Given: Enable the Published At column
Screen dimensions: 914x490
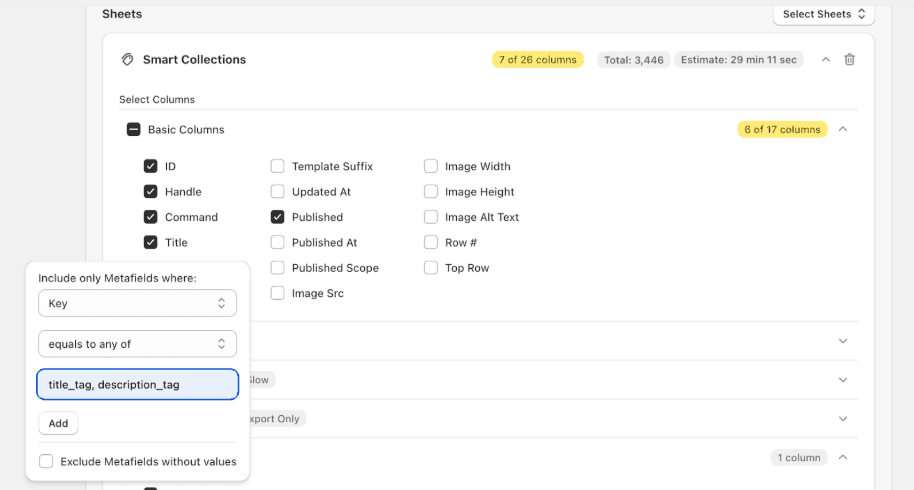Looking at the screenshot, I should point(277,242).
